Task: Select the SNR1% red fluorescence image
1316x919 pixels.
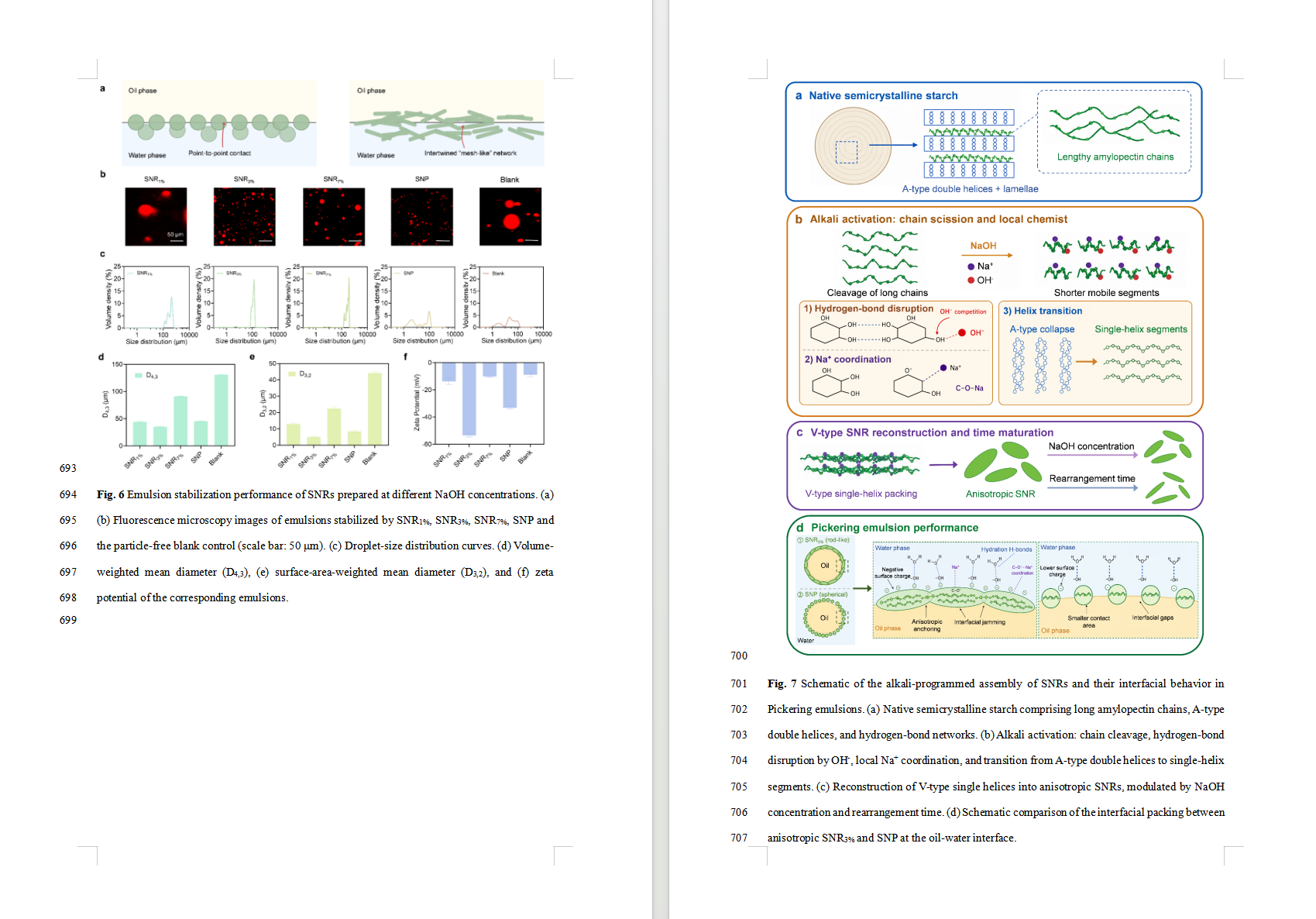Action: tap(156, 216)
